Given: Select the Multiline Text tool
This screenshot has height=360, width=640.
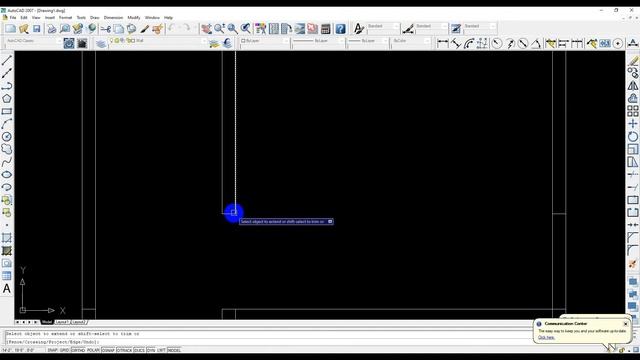Looking at the screenshot, I should coord(7,289).
